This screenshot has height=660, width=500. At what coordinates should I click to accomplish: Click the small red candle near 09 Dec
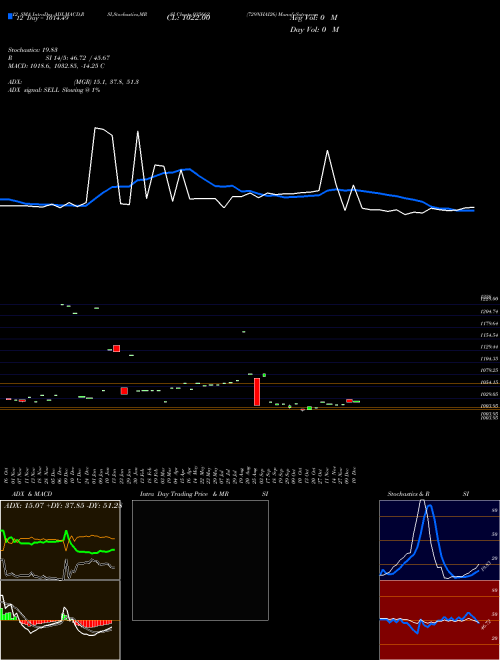click(x=349, y=401)
